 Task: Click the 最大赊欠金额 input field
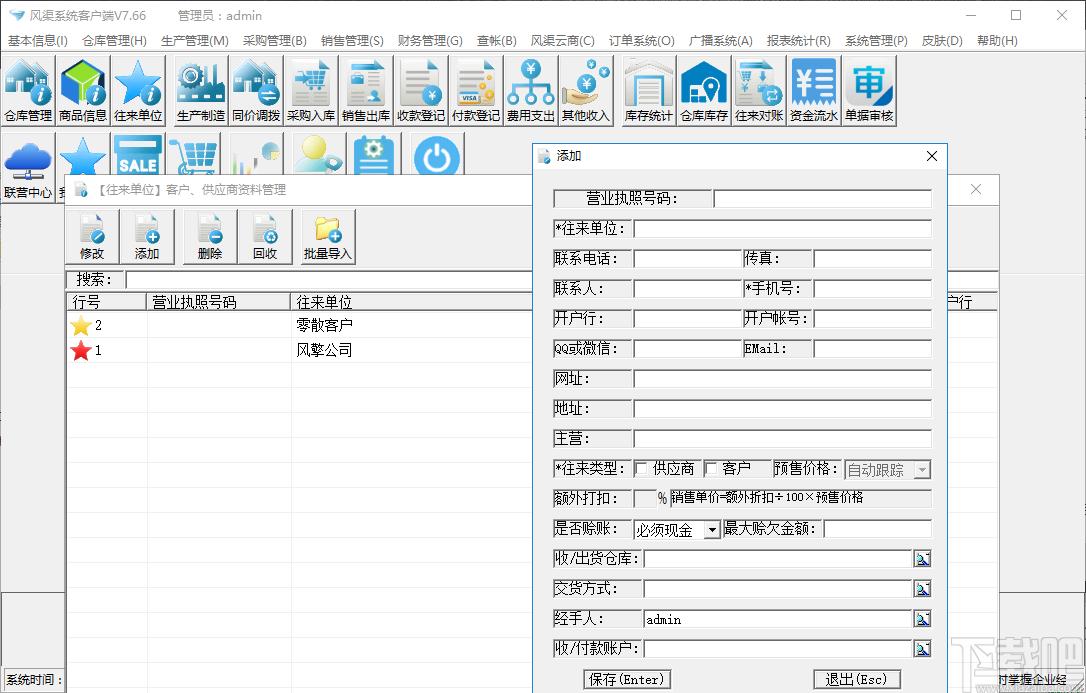pos(878,530)
